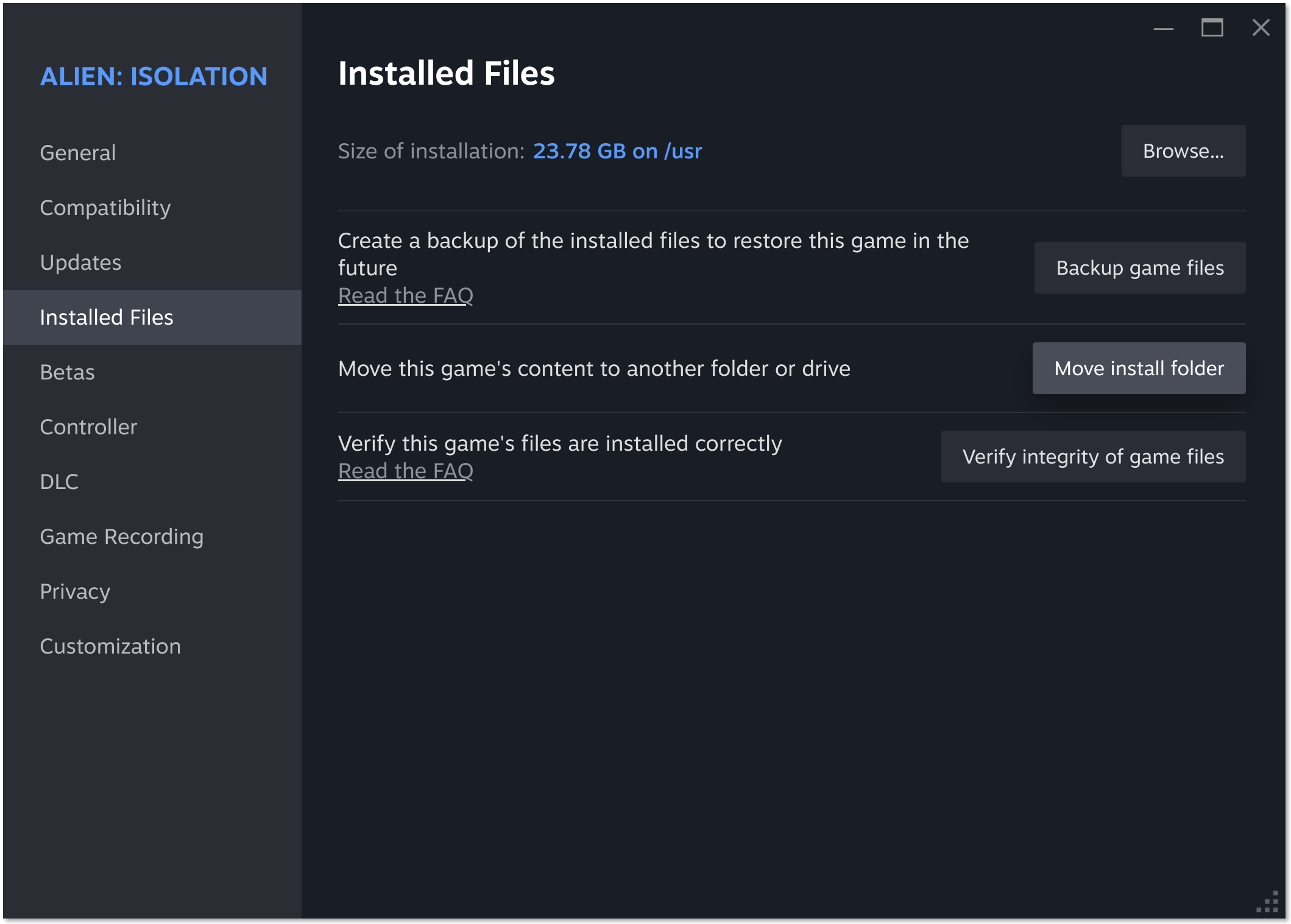The width and height of the screenshot is (1291, 924).
Task: Open the Betas section
Action: coord(68,372)
